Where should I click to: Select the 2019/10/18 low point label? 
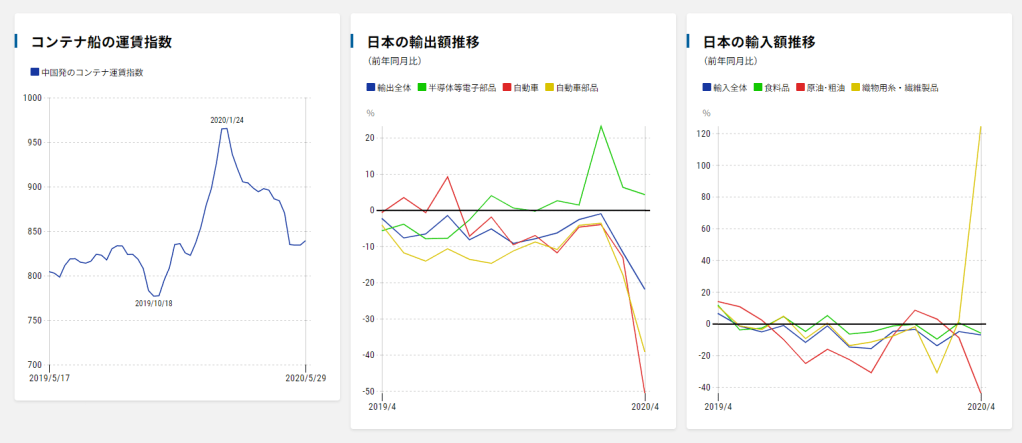(x=154, y=303)
